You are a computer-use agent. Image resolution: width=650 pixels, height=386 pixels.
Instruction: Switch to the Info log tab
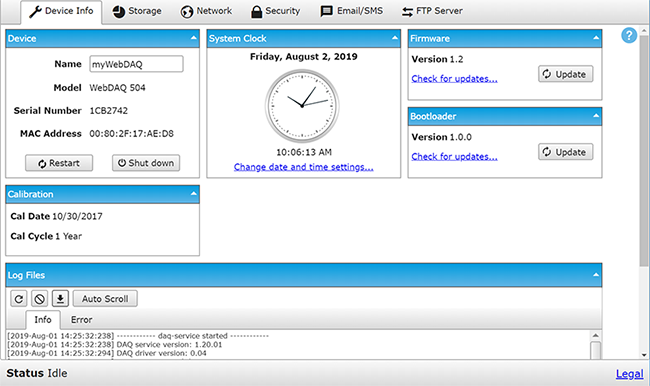tap(43, 320)
